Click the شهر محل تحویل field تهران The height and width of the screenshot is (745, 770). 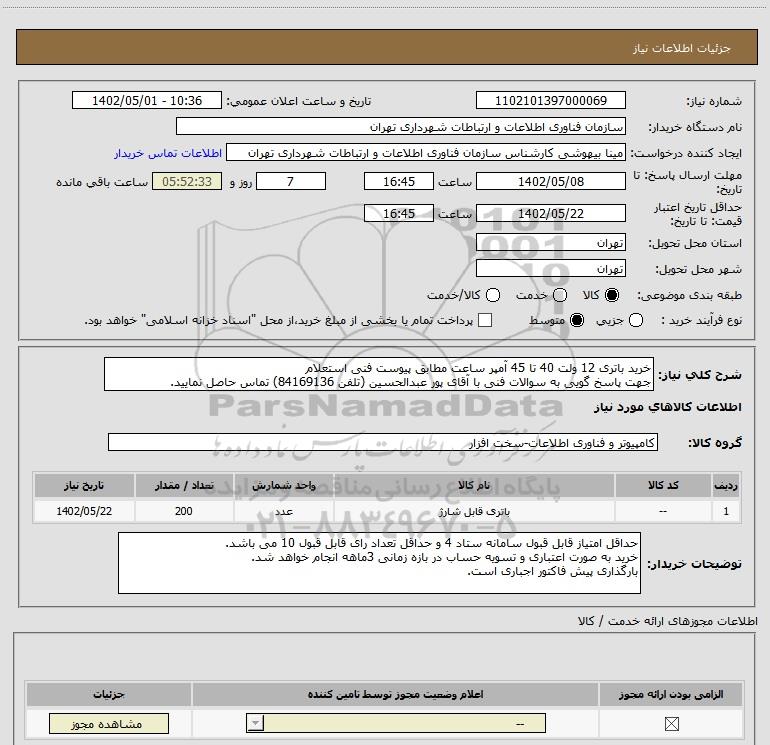pyautogui.click(x=550, y=269)
